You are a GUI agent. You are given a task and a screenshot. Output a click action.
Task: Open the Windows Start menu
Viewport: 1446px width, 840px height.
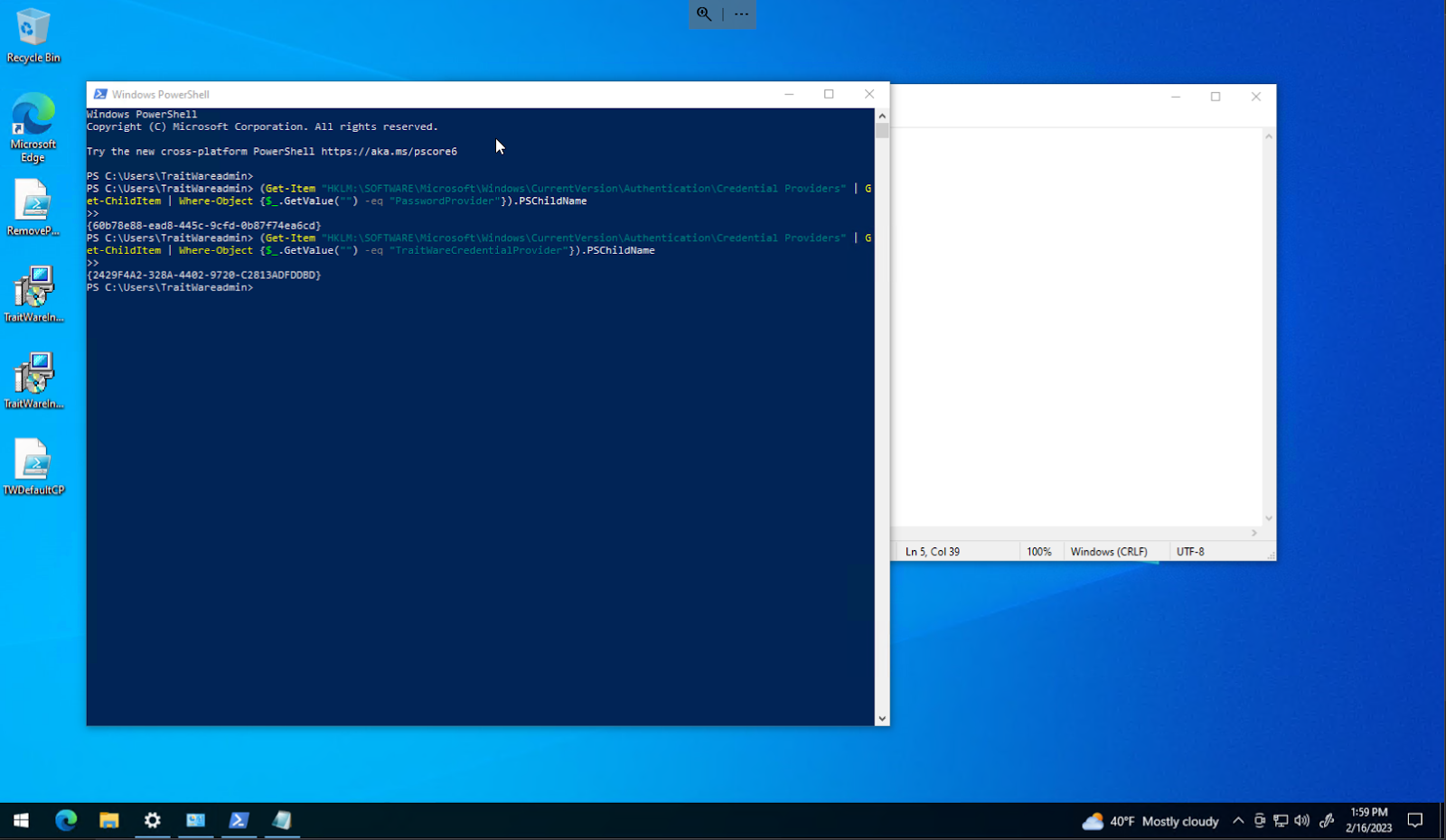point(21,820)
